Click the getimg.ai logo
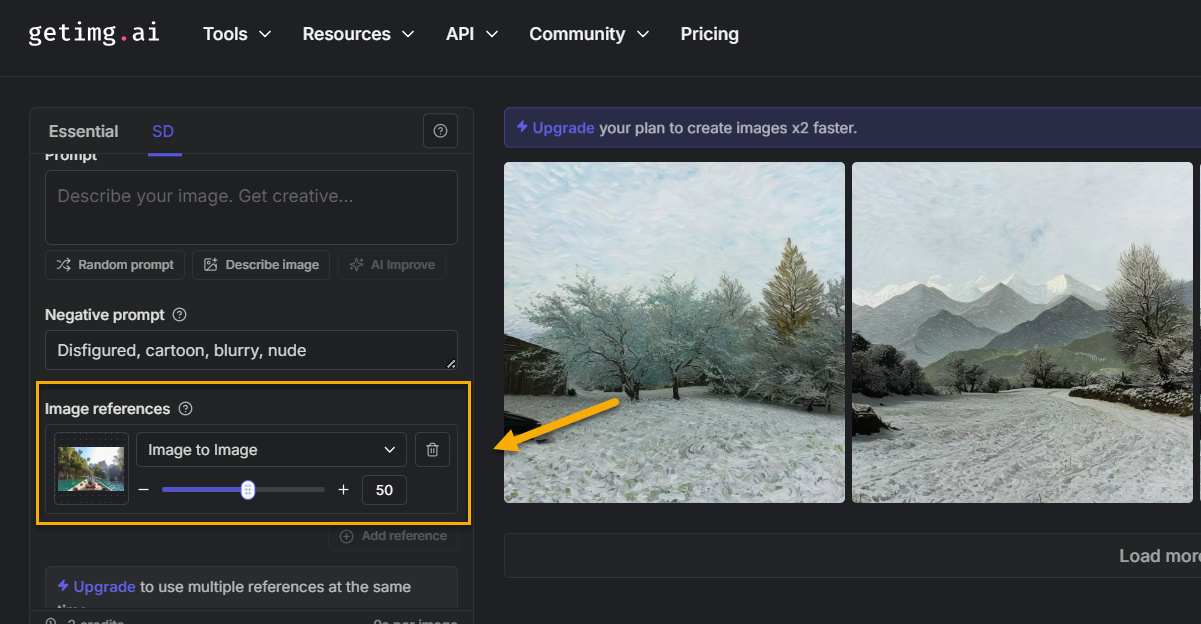Screen dimensions: 1201x624 point(93,32)
